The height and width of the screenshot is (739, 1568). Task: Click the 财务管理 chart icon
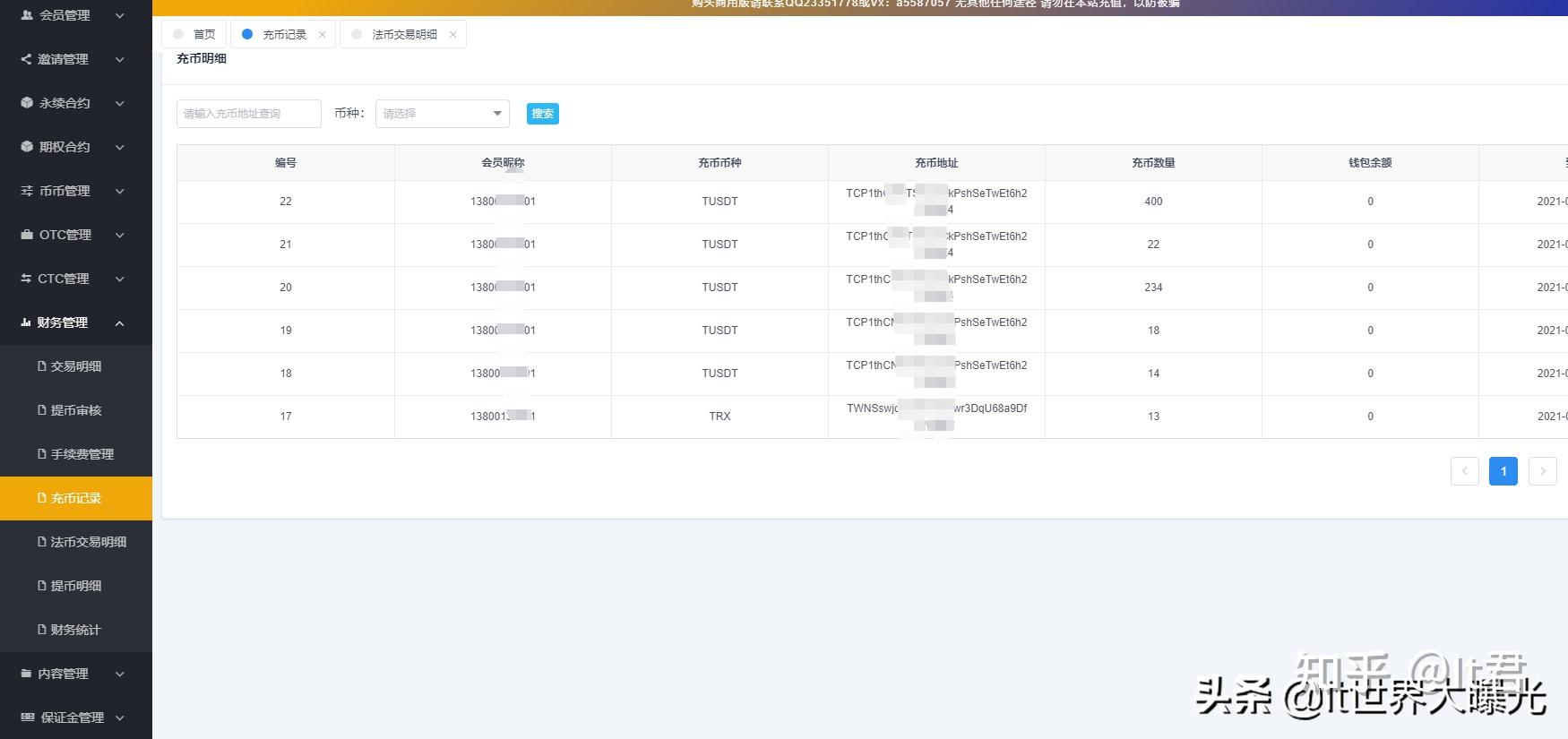tap(26, 322)
